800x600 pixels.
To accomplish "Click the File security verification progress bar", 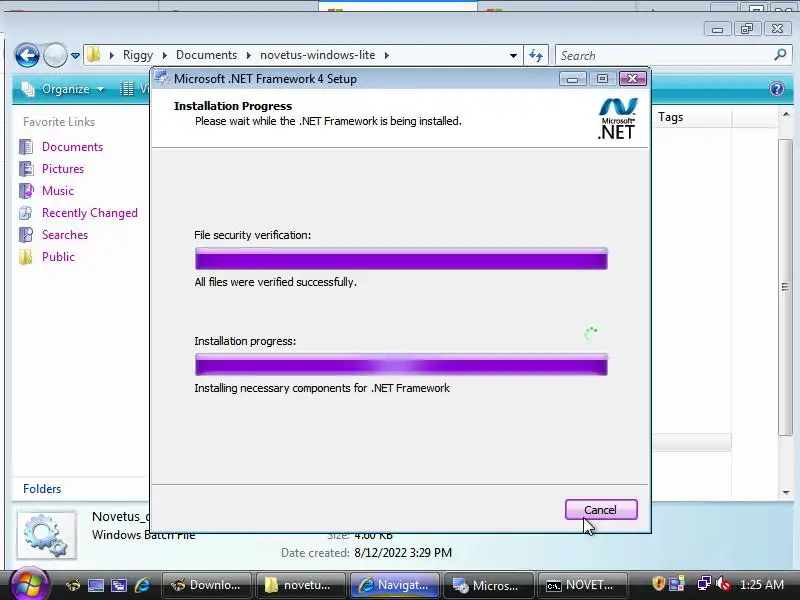I will tap(401, 259).
